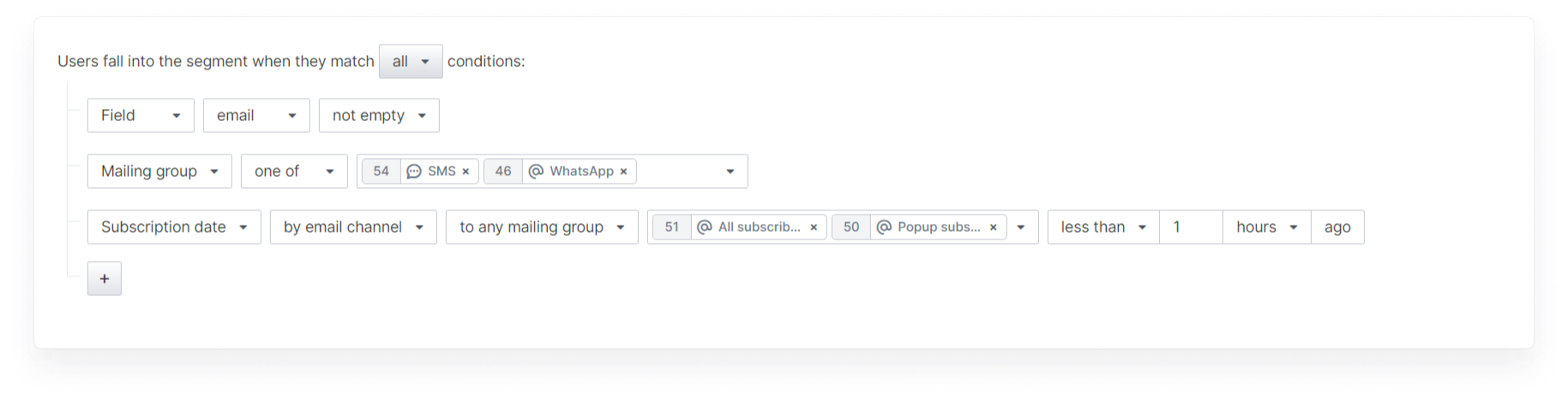Remove the All subscrib... tag
This screenshot has height=400, width=1568.
tap(814, 227)
